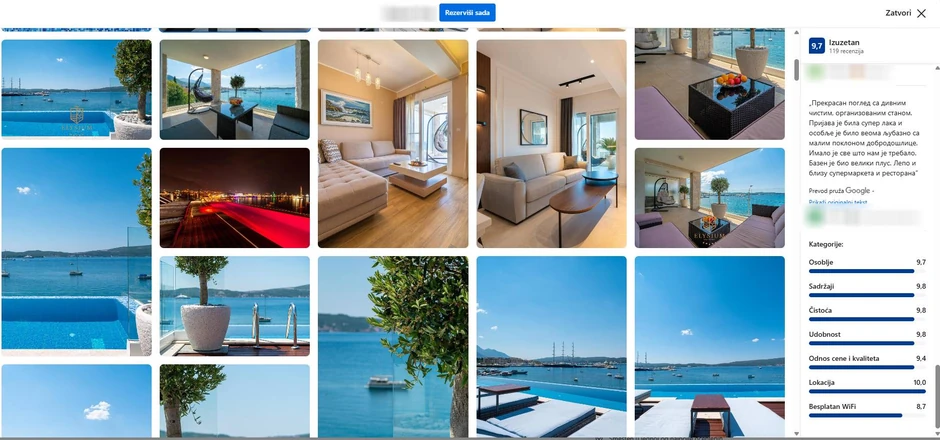940x440 pixels.
Task: Click the review panel scrollbar down arrow
Action: coord(797,433)
